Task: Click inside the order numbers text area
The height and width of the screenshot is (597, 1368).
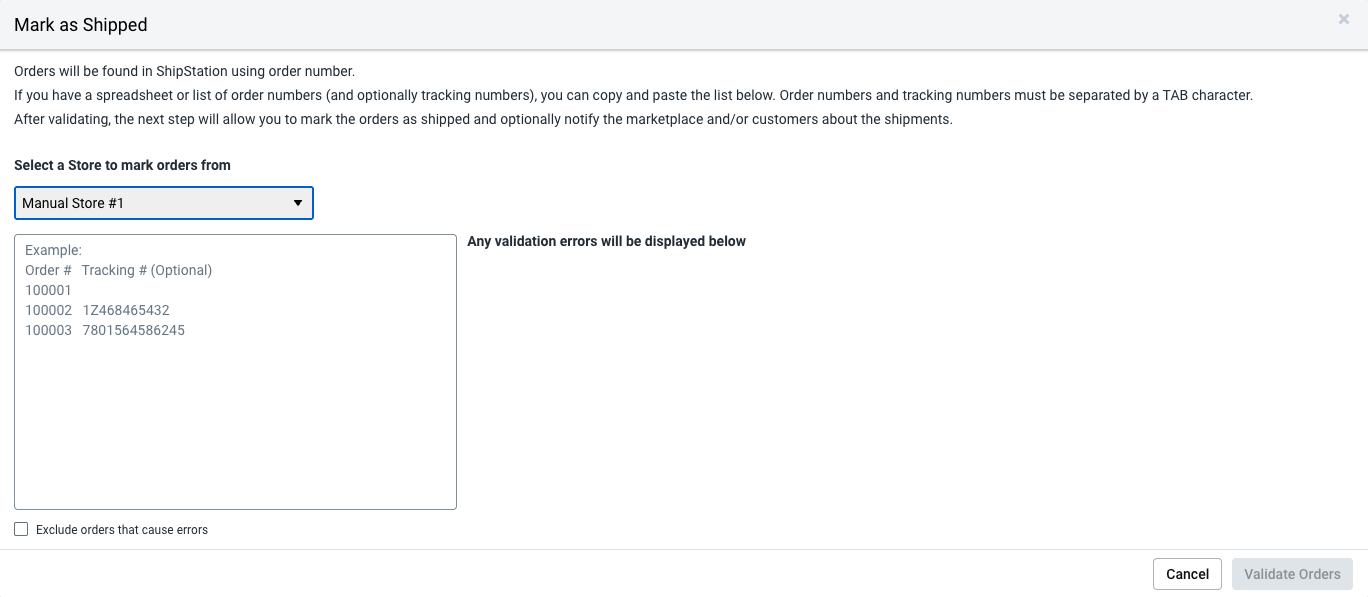Action: [235, 372]
